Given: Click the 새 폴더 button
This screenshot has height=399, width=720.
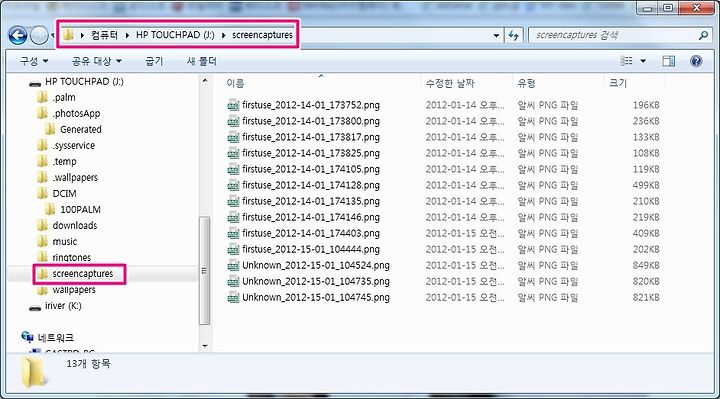Looking at the screenshot, I should [202, 61].
